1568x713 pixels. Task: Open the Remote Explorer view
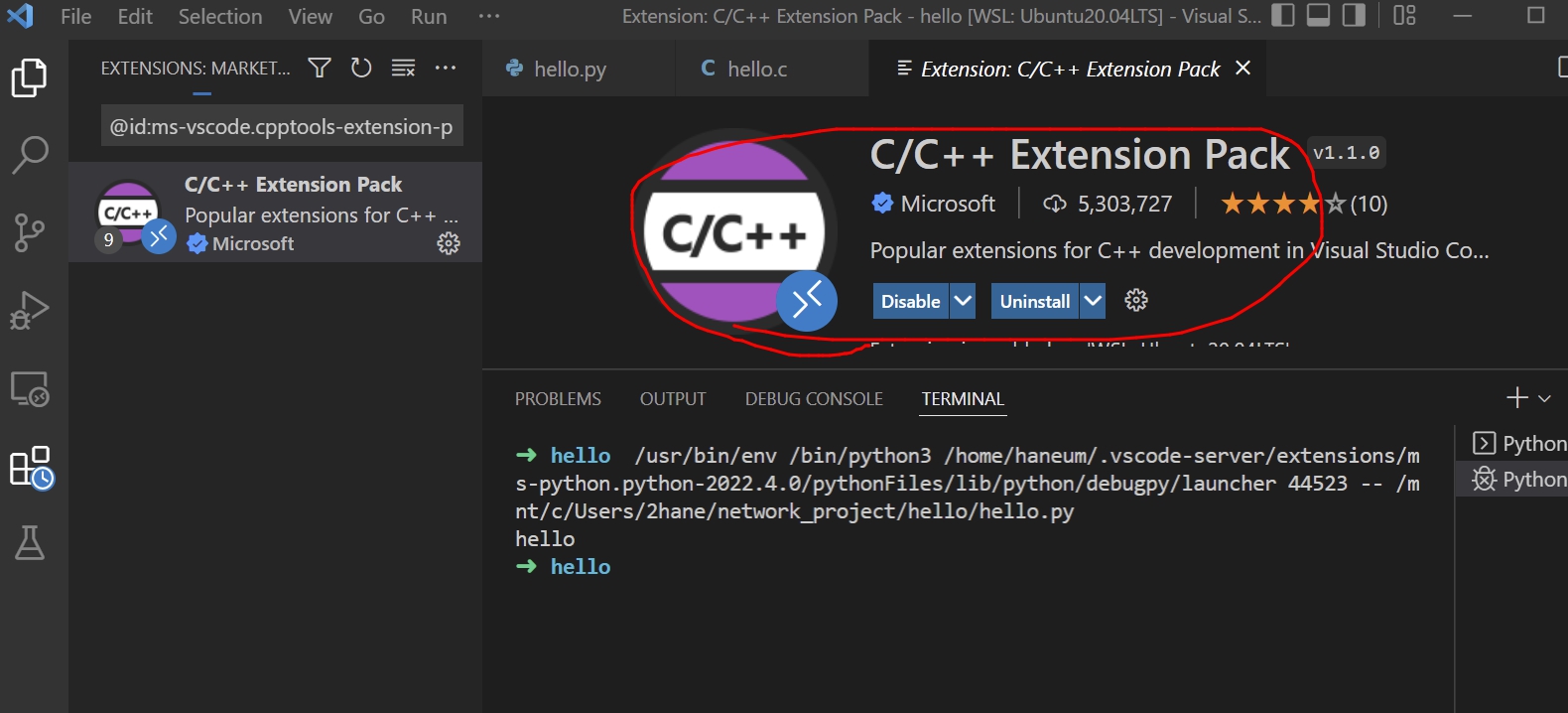[29, 388]
